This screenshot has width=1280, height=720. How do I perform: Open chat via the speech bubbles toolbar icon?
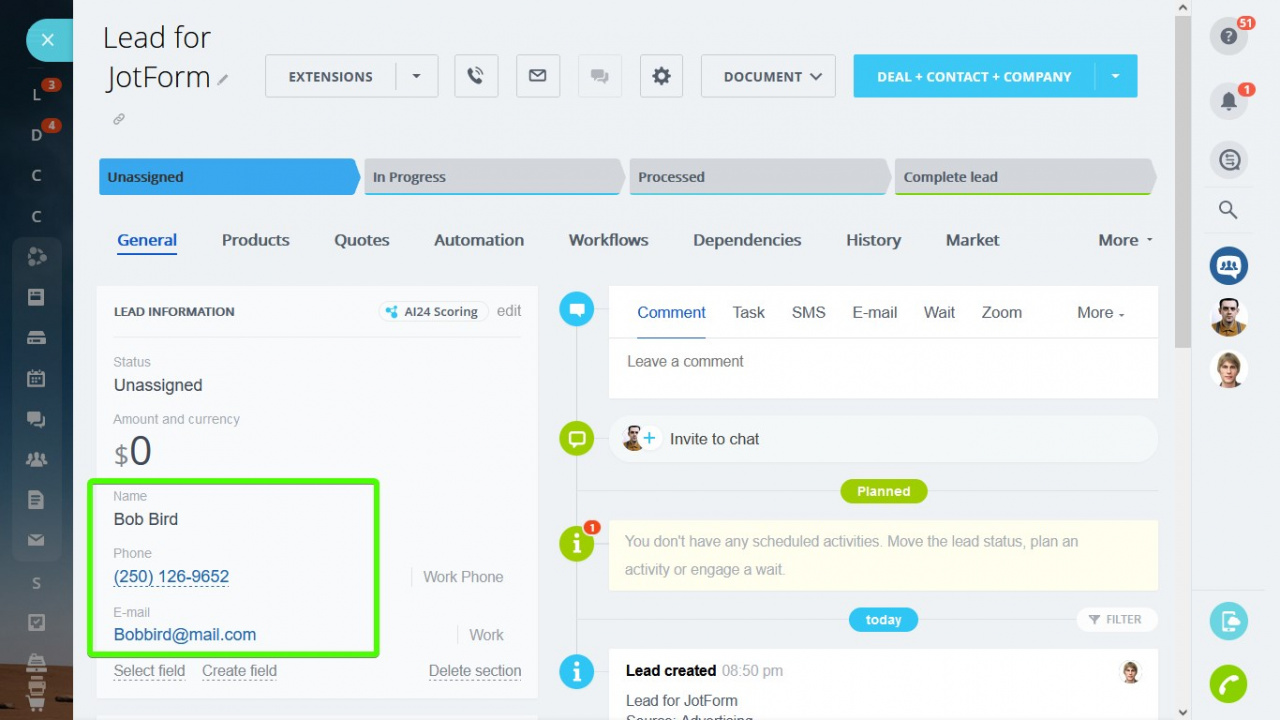[x=600, y=76]
